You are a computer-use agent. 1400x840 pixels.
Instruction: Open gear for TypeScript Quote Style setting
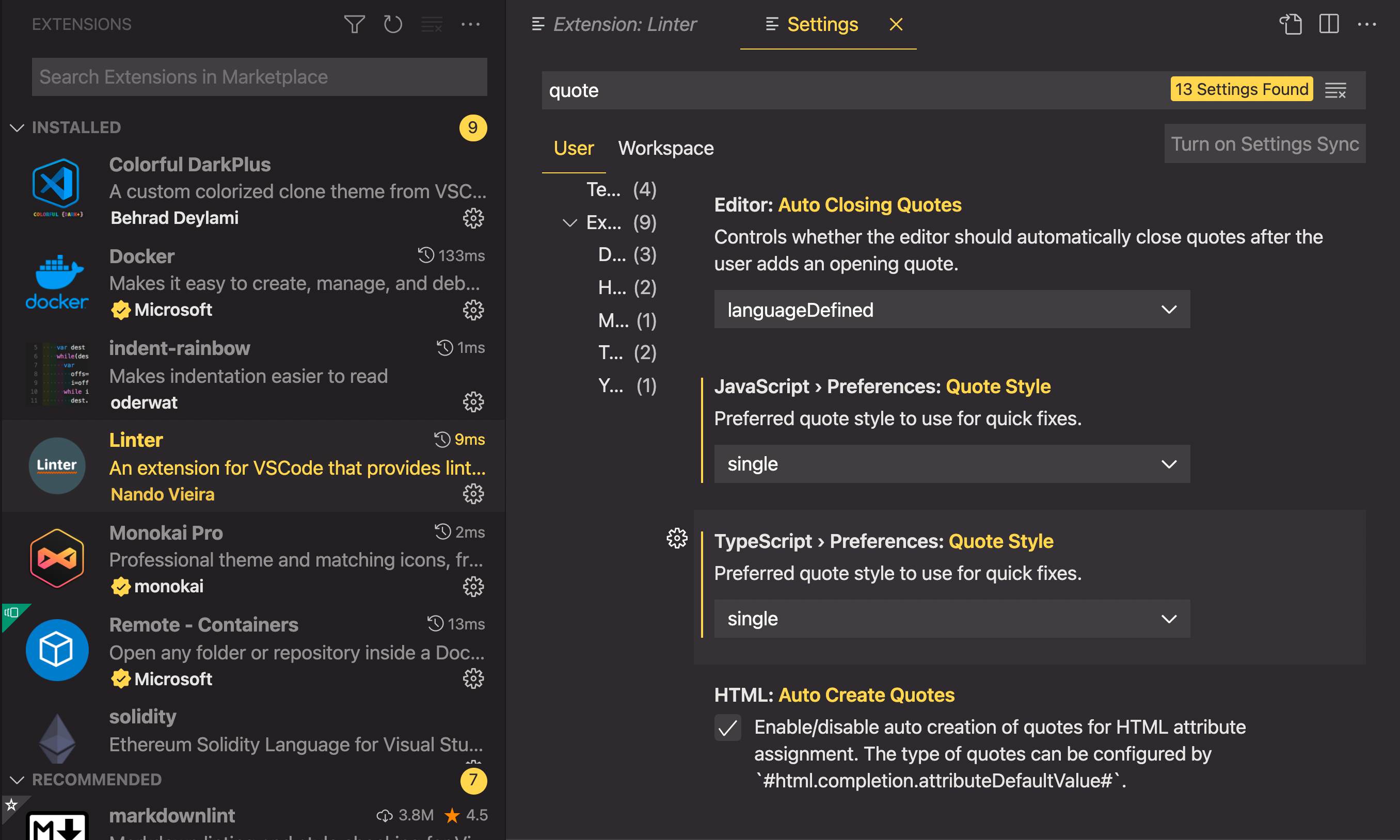[677, 538]
